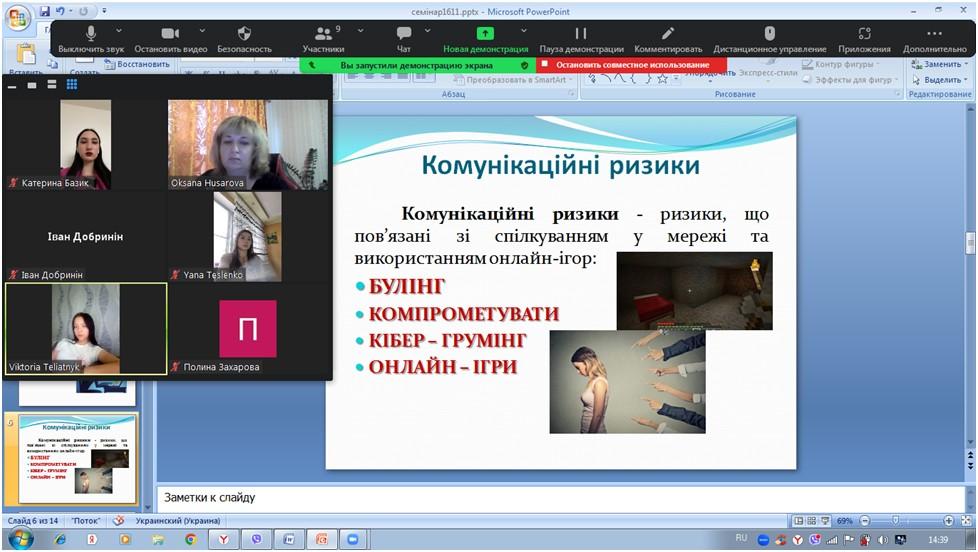
Task: Start Новая демонстрация screen share
Action: pyautogui.click(x=485, y=35)
